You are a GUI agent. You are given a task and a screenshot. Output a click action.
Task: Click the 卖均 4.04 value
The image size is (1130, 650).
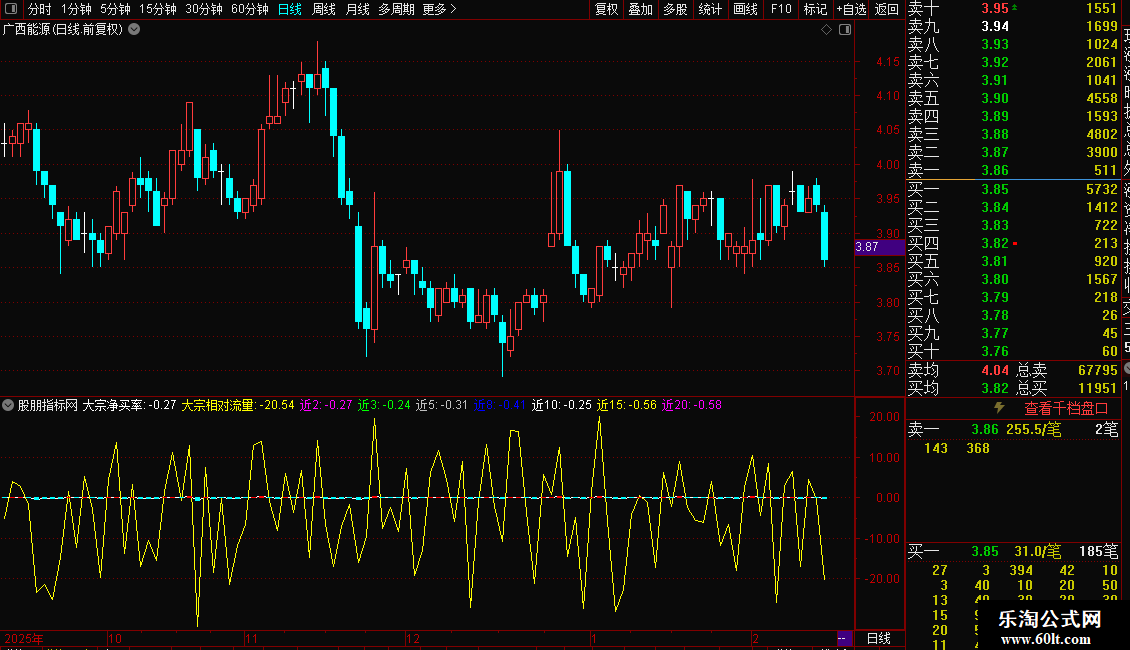point(995,370)
